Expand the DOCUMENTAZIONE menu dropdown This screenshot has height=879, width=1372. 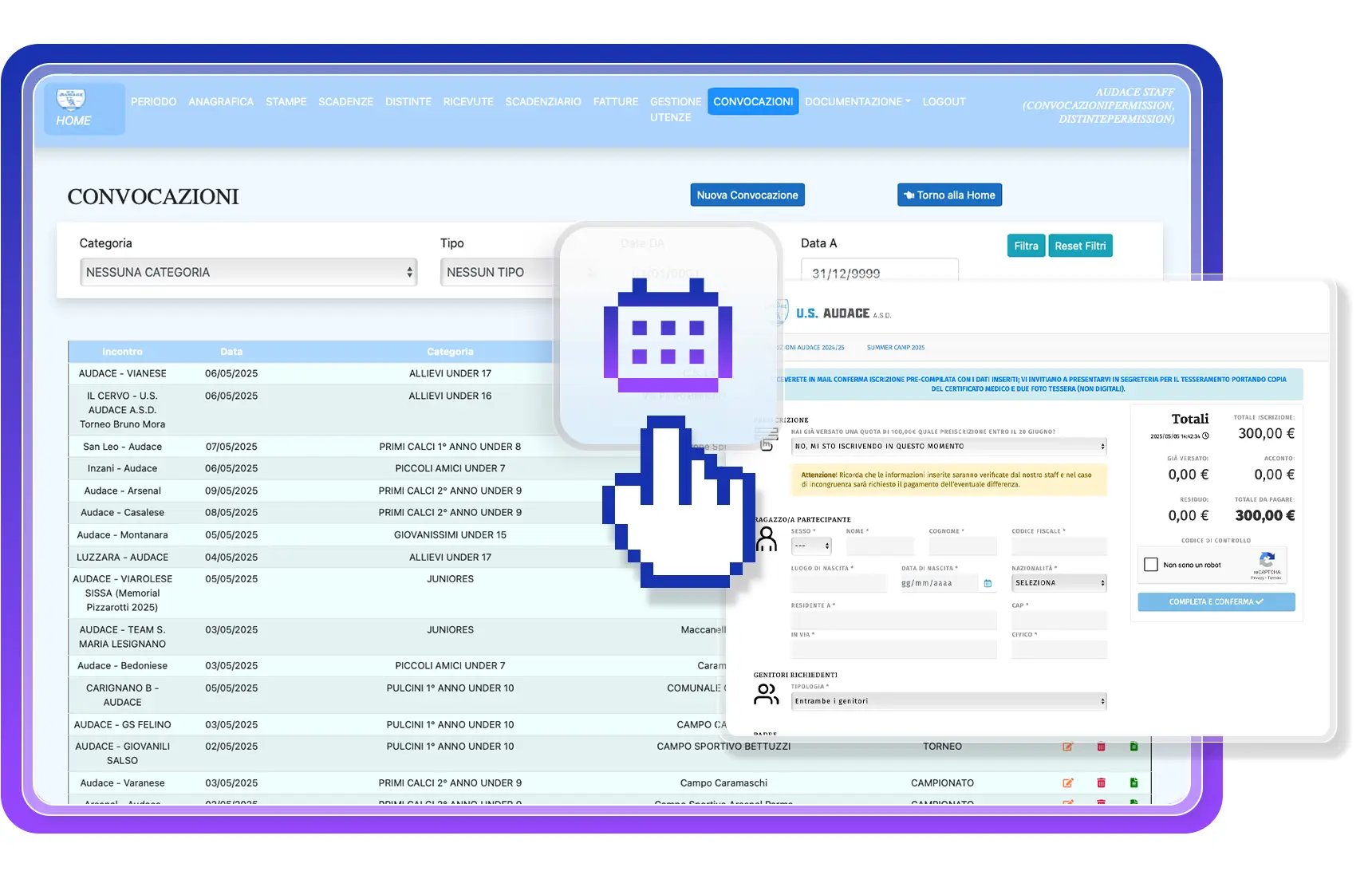pos(857,101)
